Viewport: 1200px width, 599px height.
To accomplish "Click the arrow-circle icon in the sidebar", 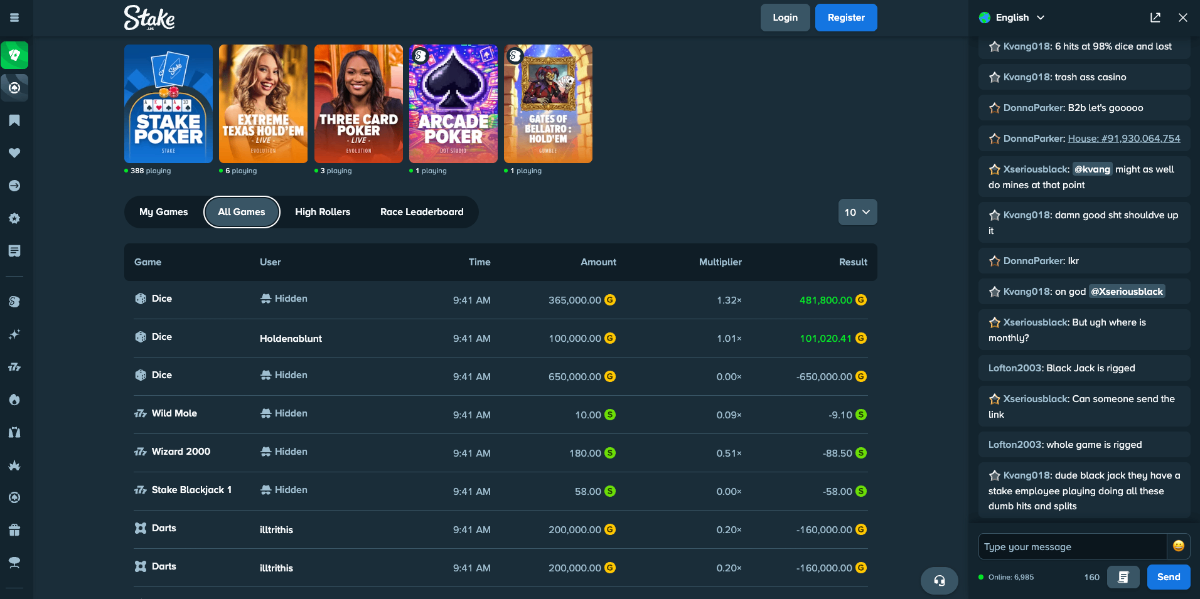I will pos(14,186).
